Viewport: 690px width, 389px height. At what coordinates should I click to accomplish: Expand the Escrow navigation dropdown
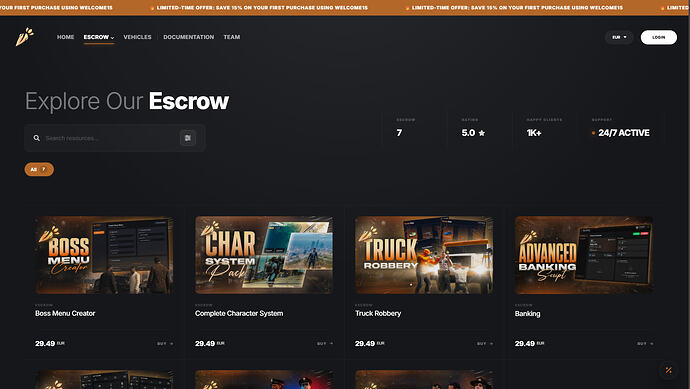click(x=99, y=37)
